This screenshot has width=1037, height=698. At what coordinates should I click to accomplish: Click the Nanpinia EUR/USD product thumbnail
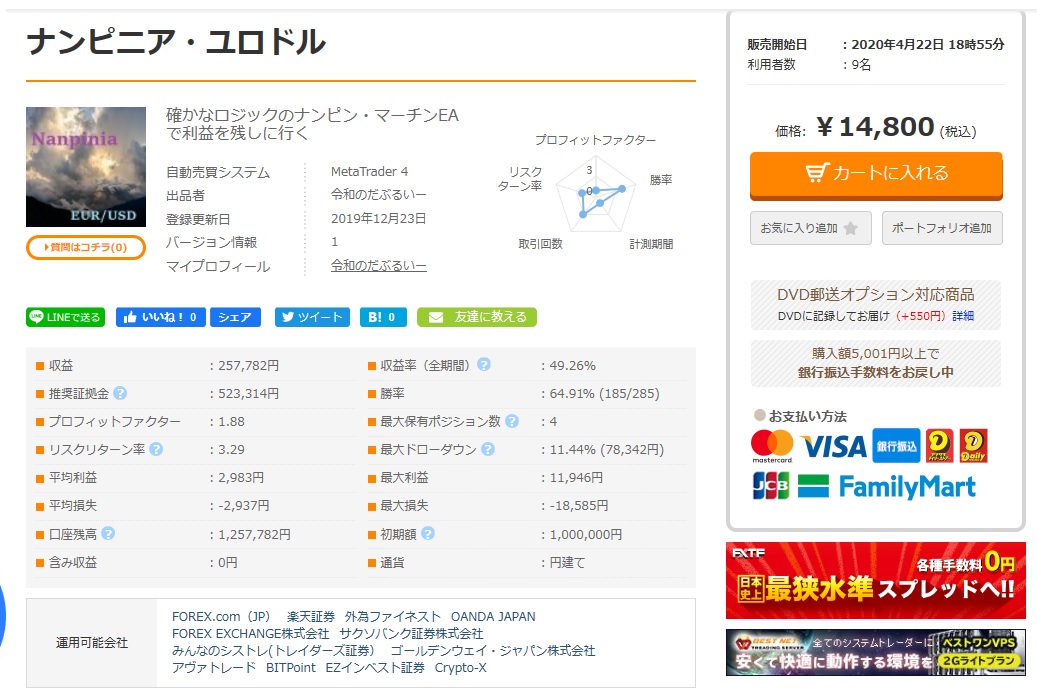86,167
